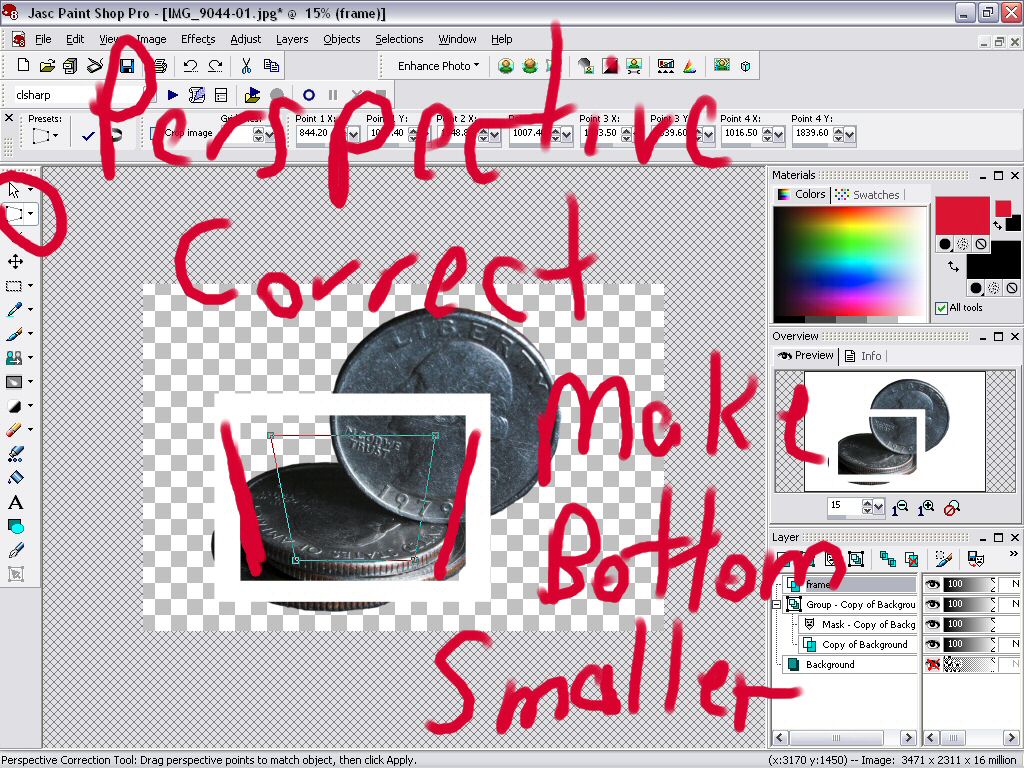Open the Enhance Photo dropdown

438,66
